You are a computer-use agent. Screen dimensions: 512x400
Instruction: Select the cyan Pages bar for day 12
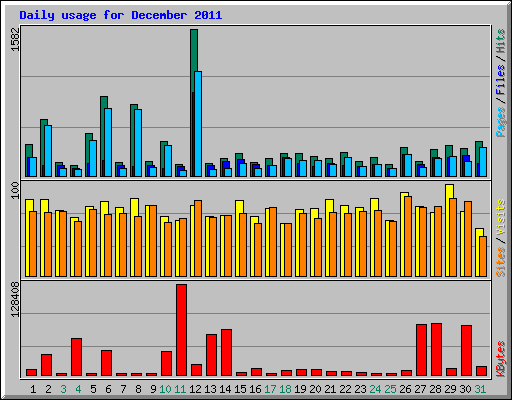(x=198, y=124)
